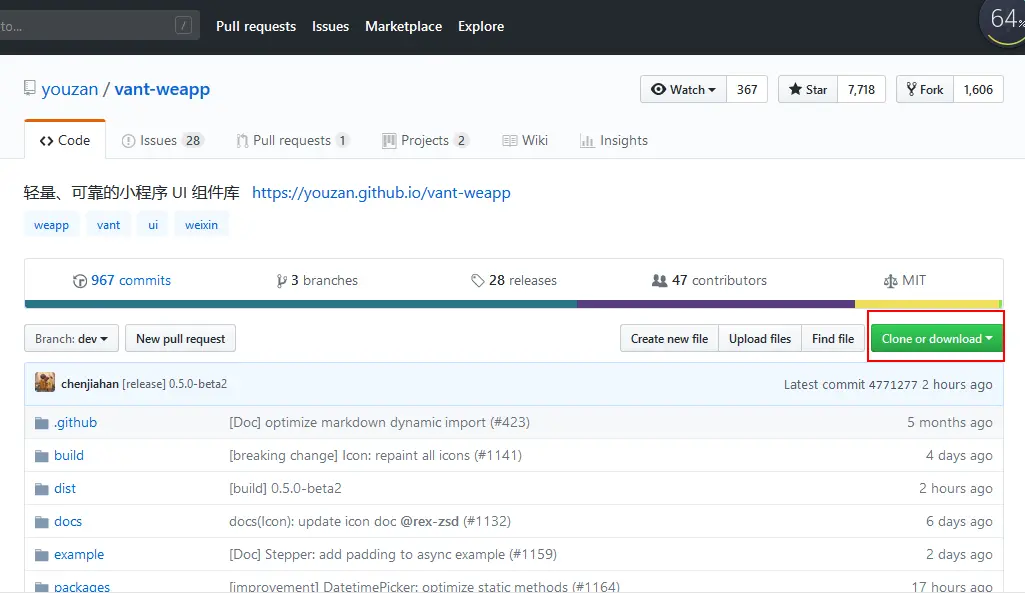Screen dimensions: 1025x593
Task: Click New pull request button
Action: coord(180,339)
